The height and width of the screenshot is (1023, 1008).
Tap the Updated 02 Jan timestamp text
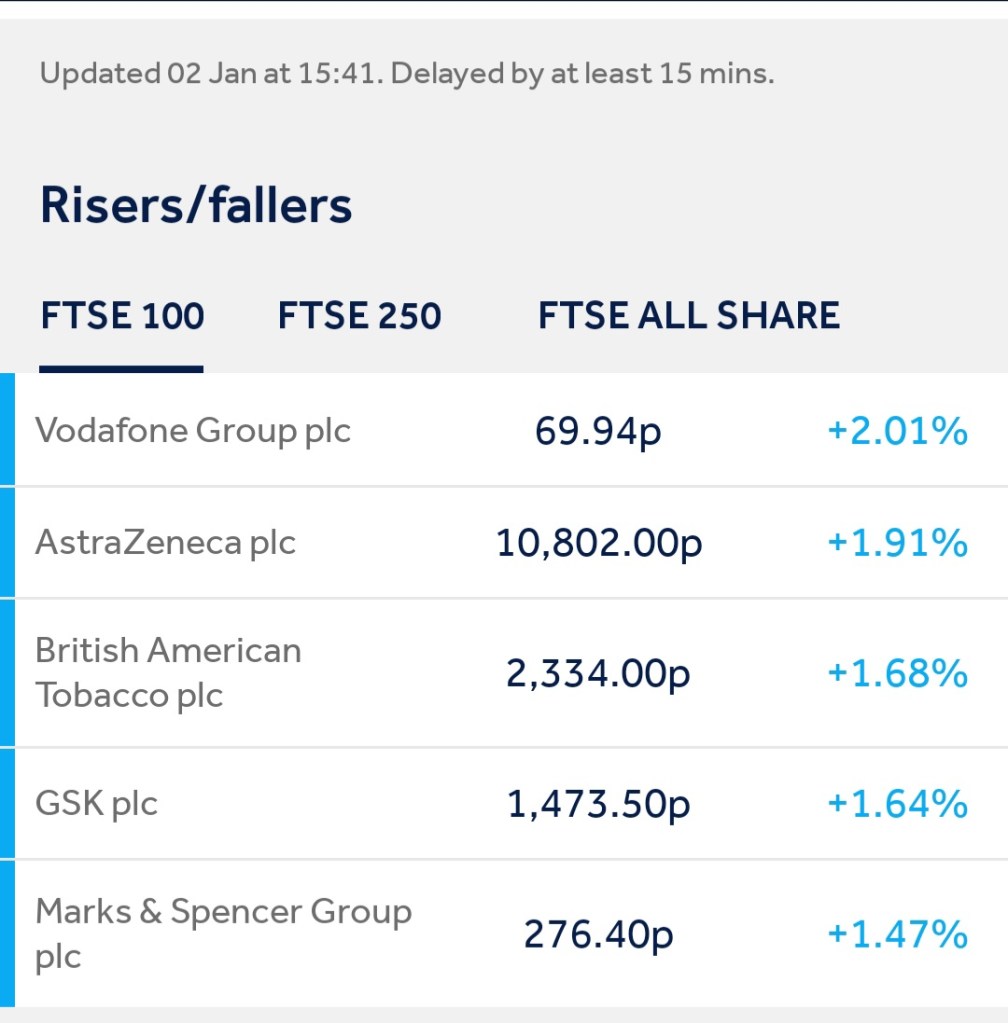[406, 74]
